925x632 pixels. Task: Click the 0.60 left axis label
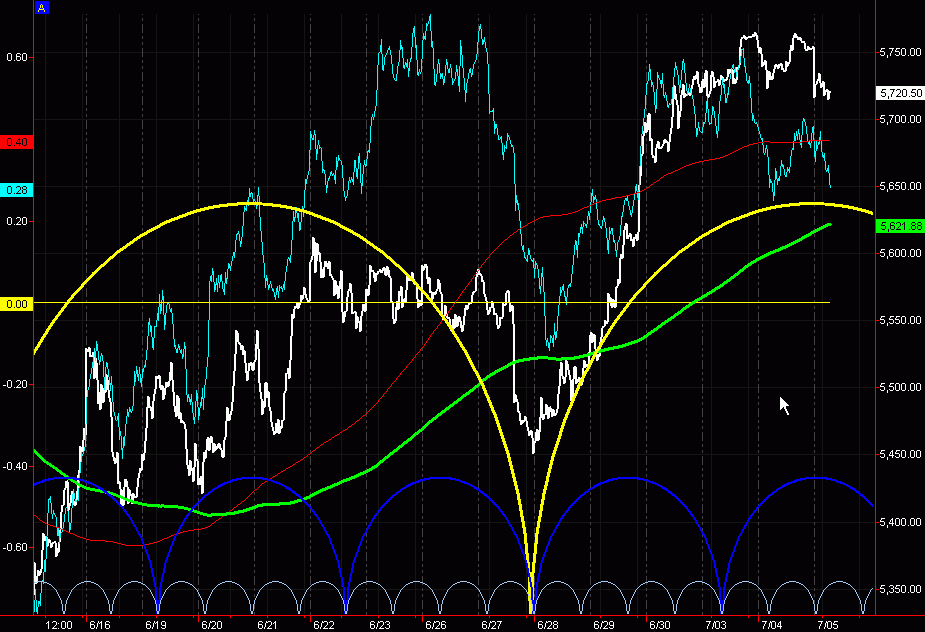(17, 57)
